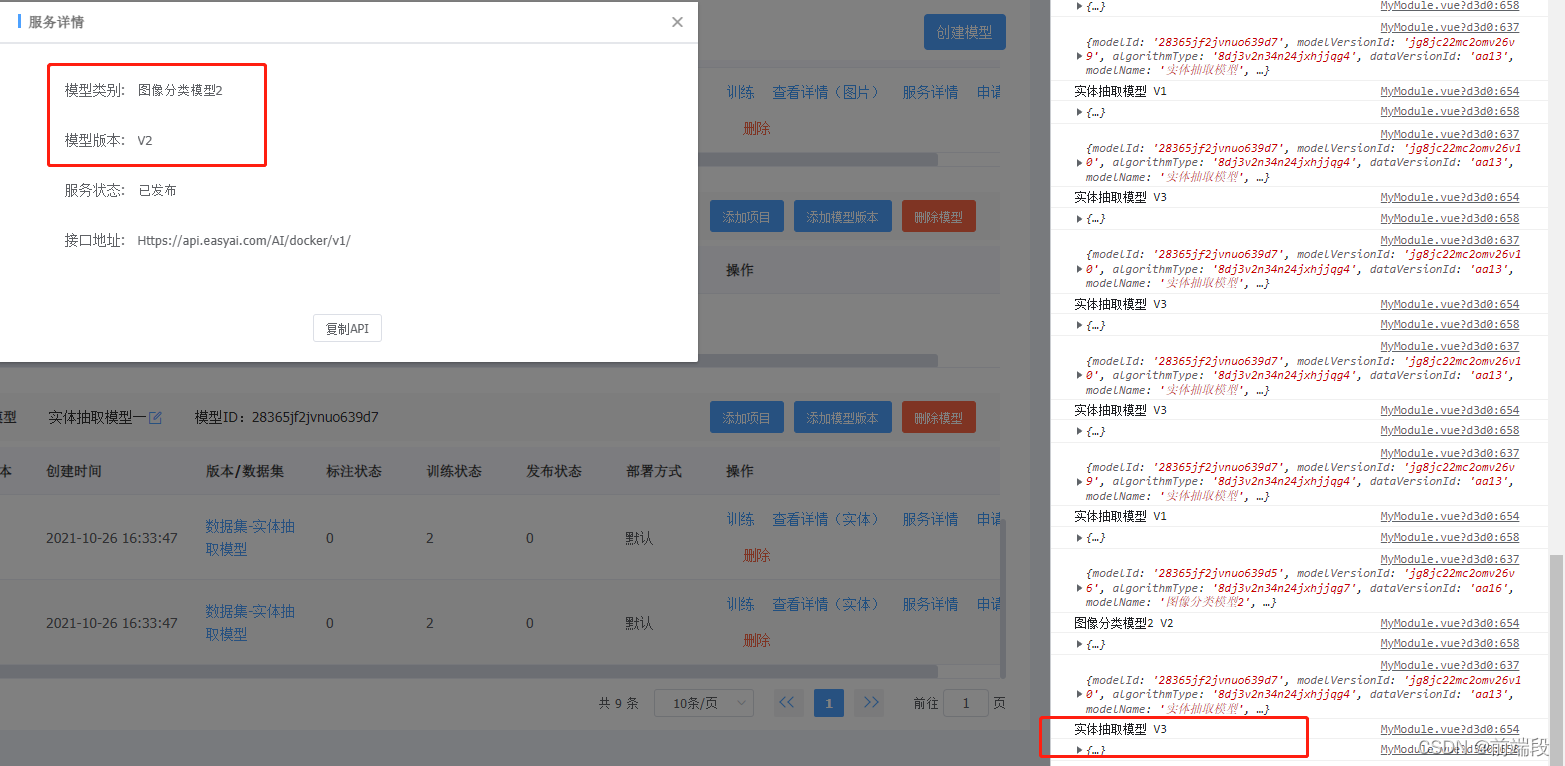
Task: Click the 创建时间 column header
Action: 74,471
